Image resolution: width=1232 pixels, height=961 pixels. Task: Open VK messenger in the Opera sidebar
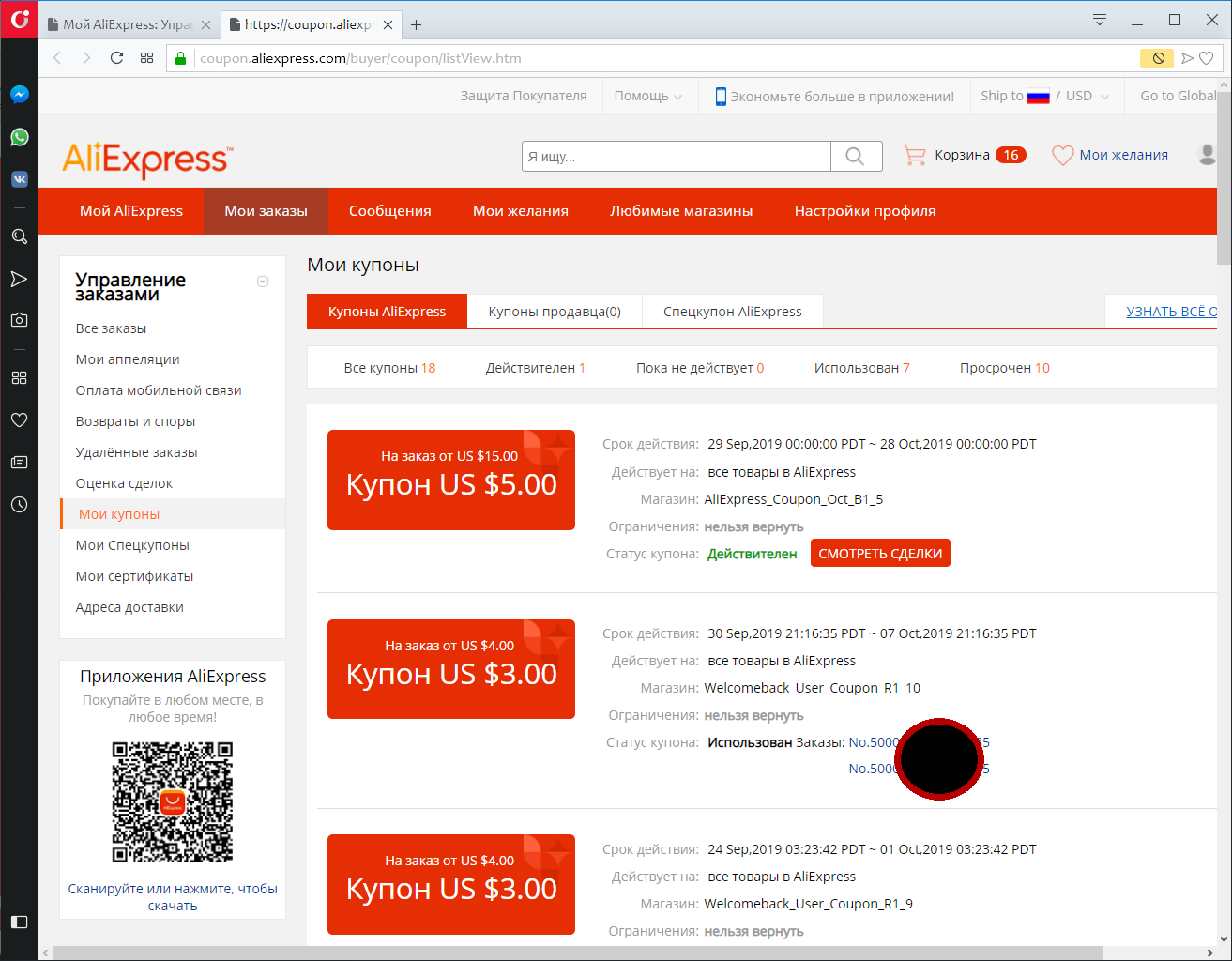[x=19, y=179]
